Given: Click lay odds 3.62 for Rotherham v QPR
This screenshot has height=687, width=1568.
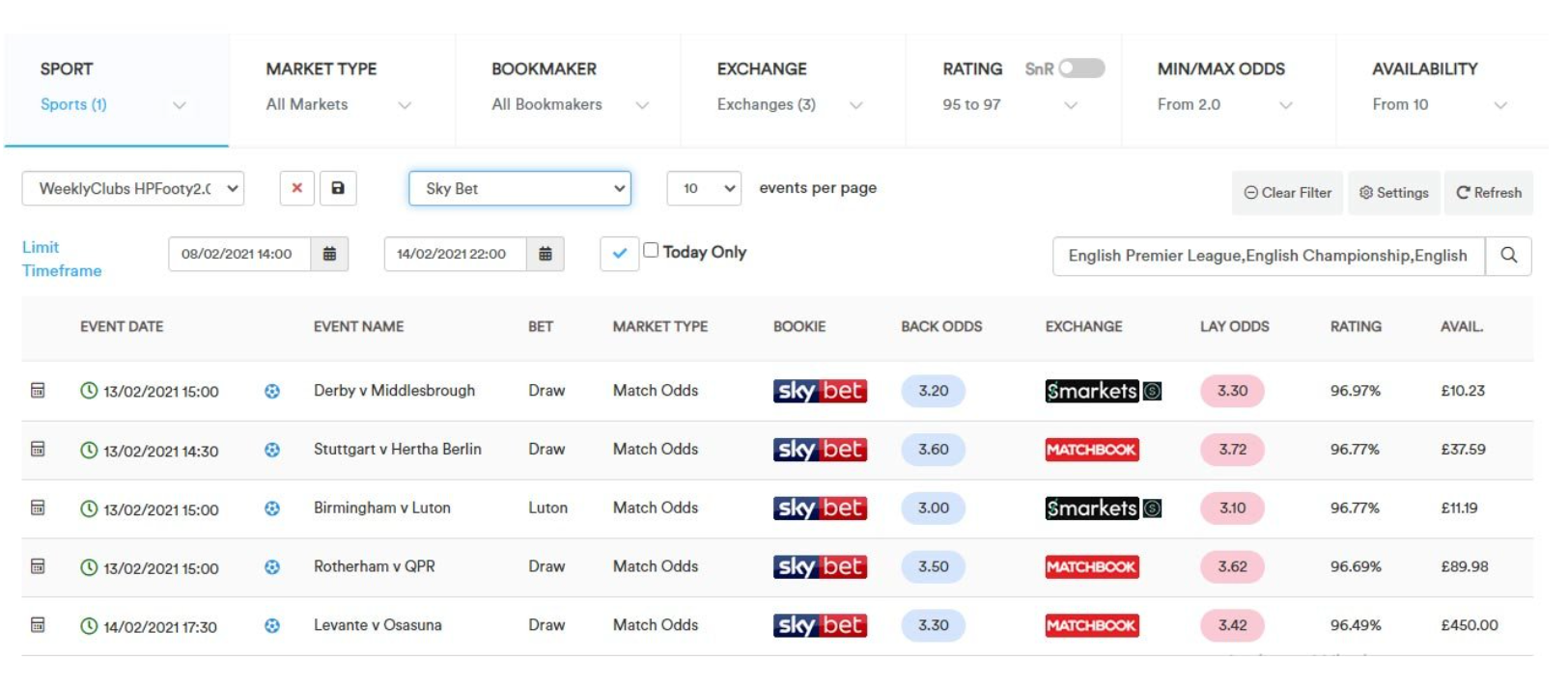Looking at the screenshot, I should coord(1233,567).
